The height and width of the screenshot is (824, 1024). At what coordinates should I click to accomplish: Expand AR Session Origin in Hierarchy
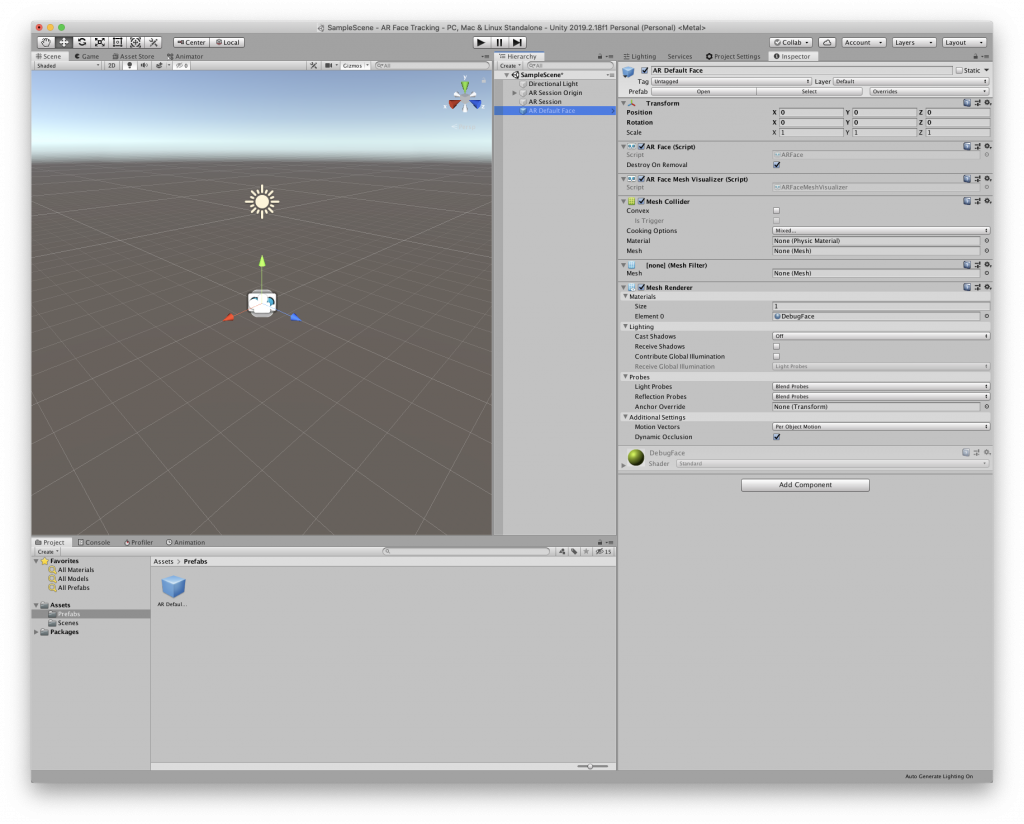tap(515, 93)
